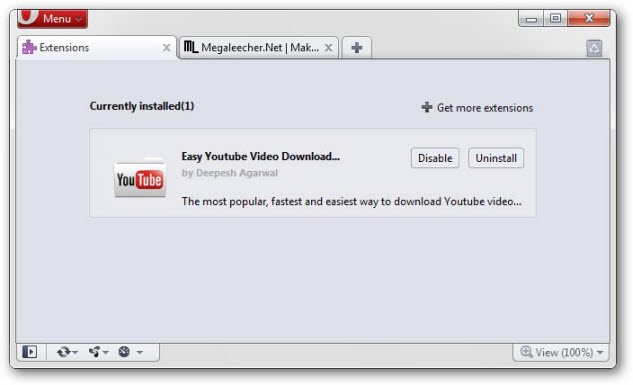Open the Opera Turbo icon
Screen dimensions: 633x385
click(x=124, y=352)
